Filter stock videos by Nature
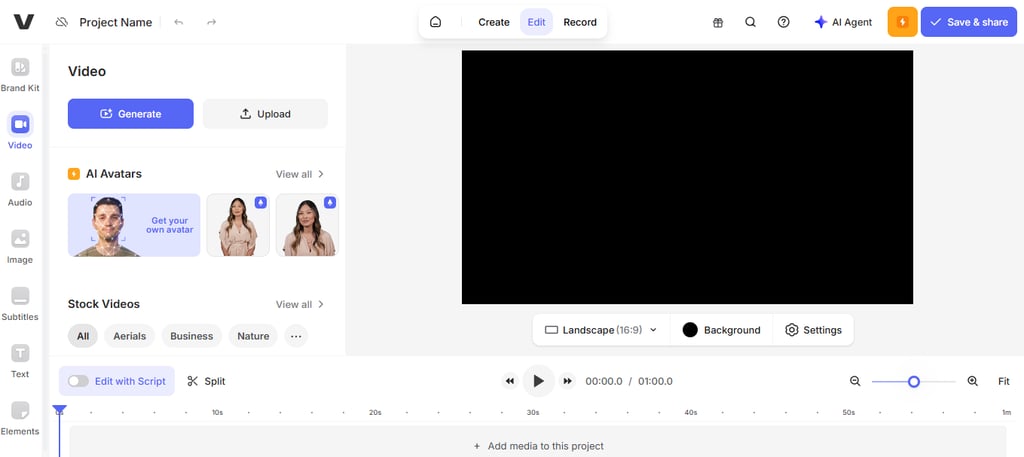Image resolution: width=1024 pixels, height=457 pixels. click(253, 336)
